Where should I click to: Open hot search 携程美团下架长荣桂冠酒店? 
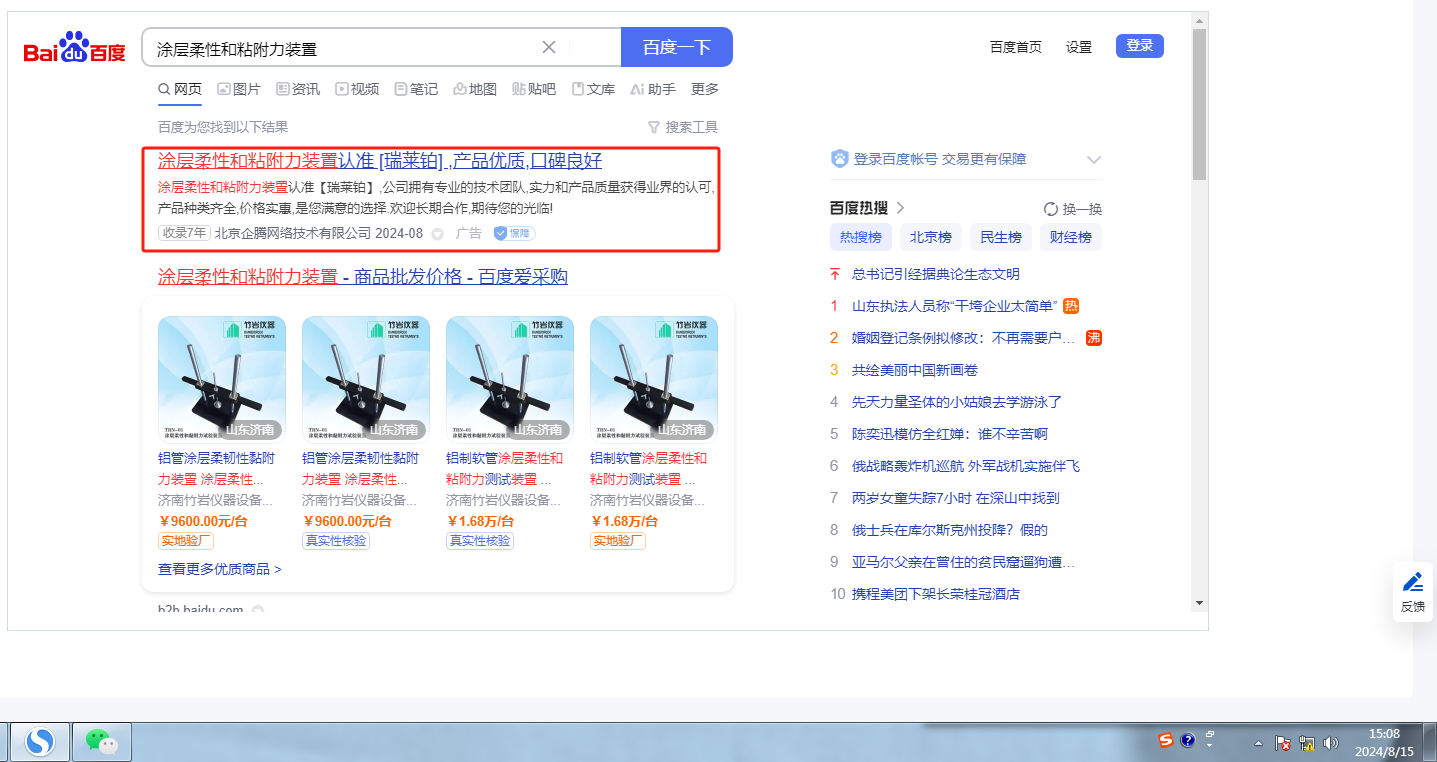pos(936,594)
